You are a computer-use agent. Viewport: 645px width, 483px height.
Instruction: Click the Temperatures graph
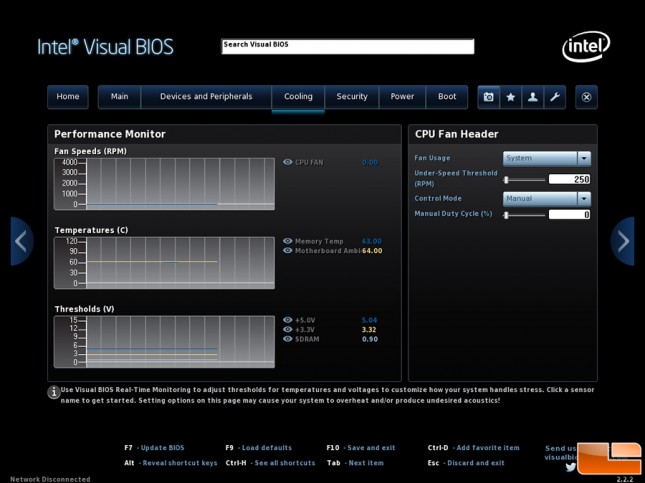(164, 262)
